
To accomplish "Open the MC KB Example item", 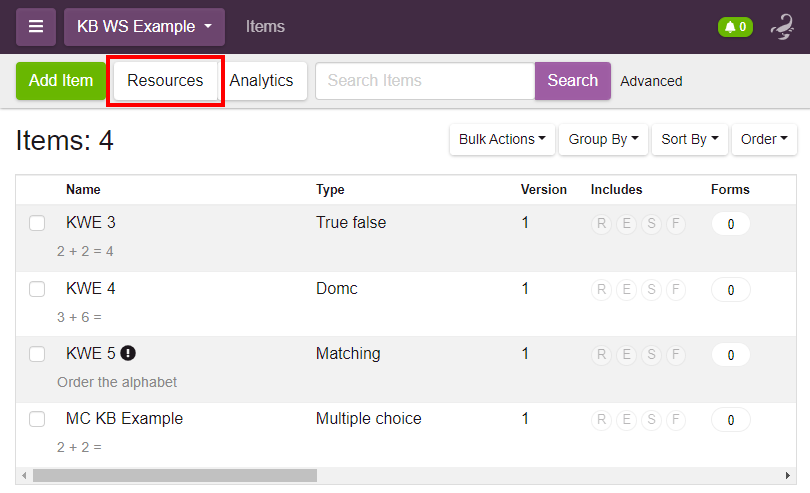I will point(124,418).
